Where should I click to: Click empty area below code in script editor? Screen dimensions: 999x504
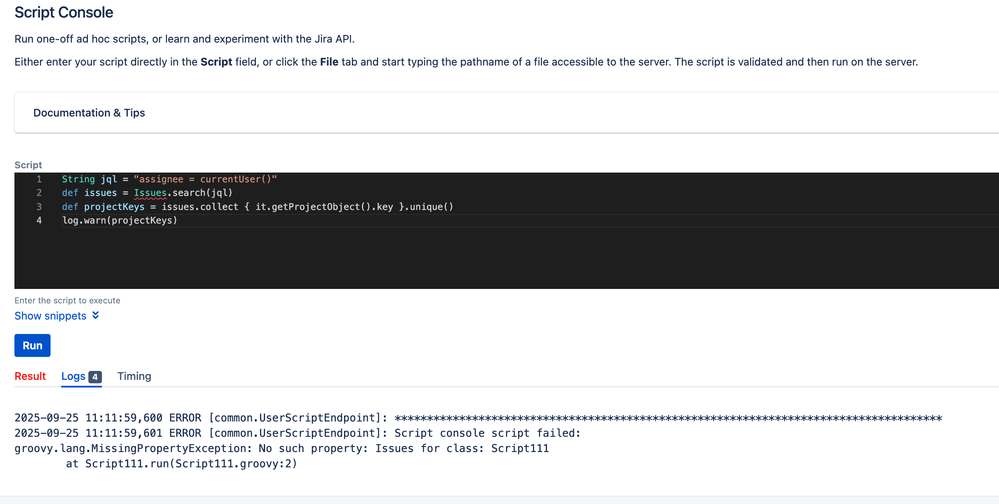[500, 260]
